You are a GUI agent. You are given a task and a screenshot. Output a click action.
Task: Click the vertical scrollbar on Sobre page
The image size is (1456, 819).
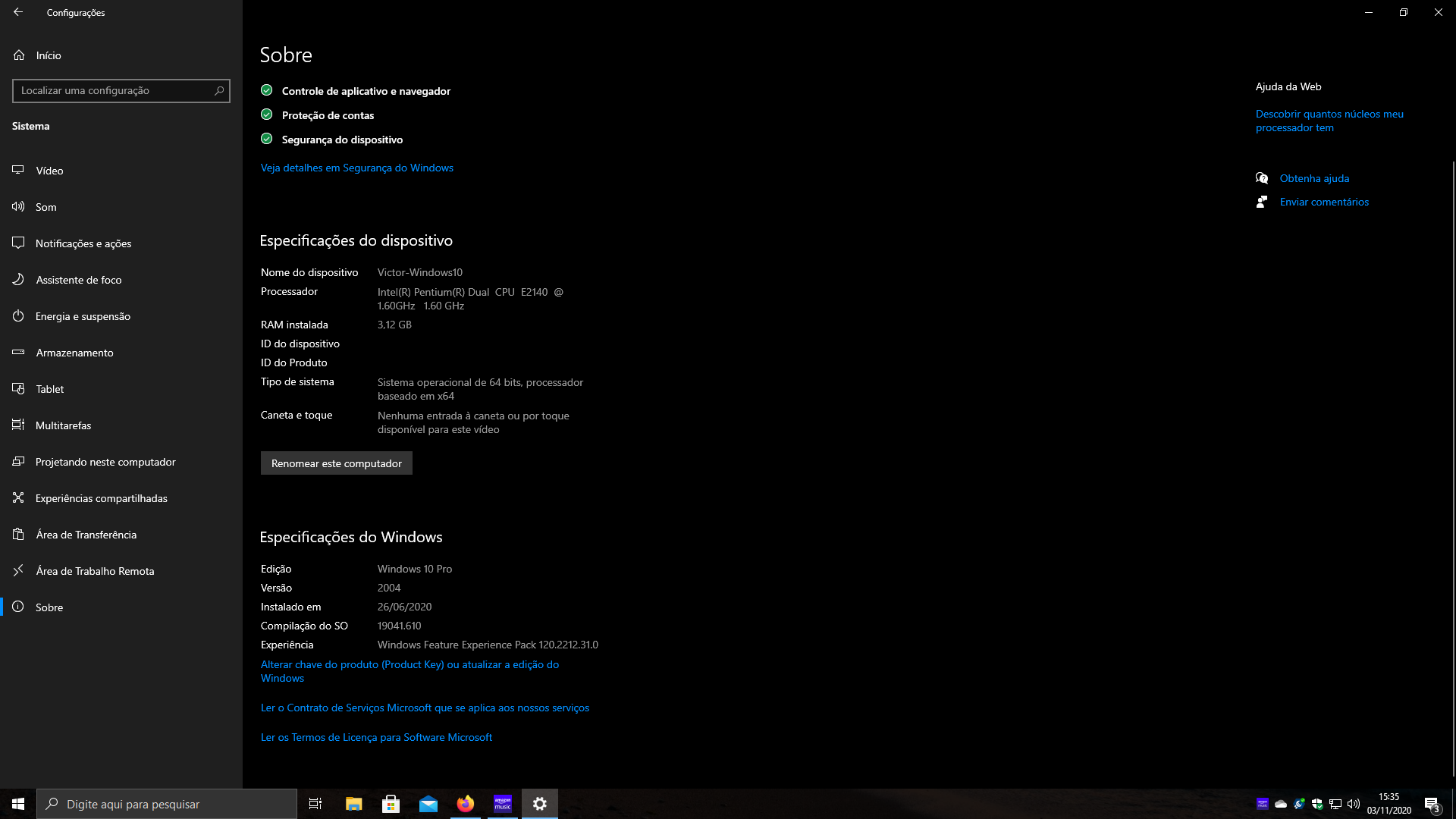point(1453,469)
